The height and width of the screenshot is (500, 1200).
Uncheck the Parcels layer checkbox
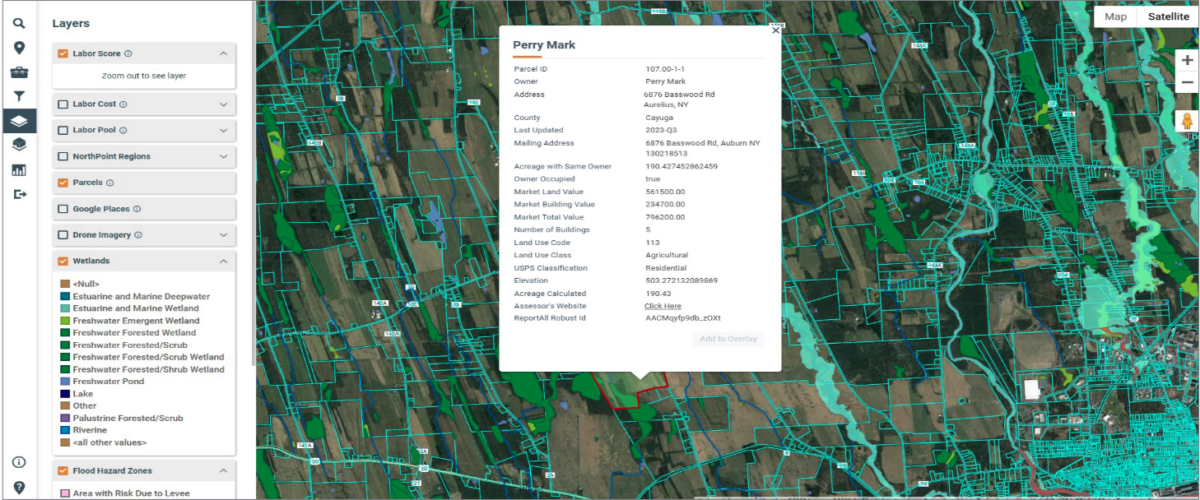coord(63,183)
